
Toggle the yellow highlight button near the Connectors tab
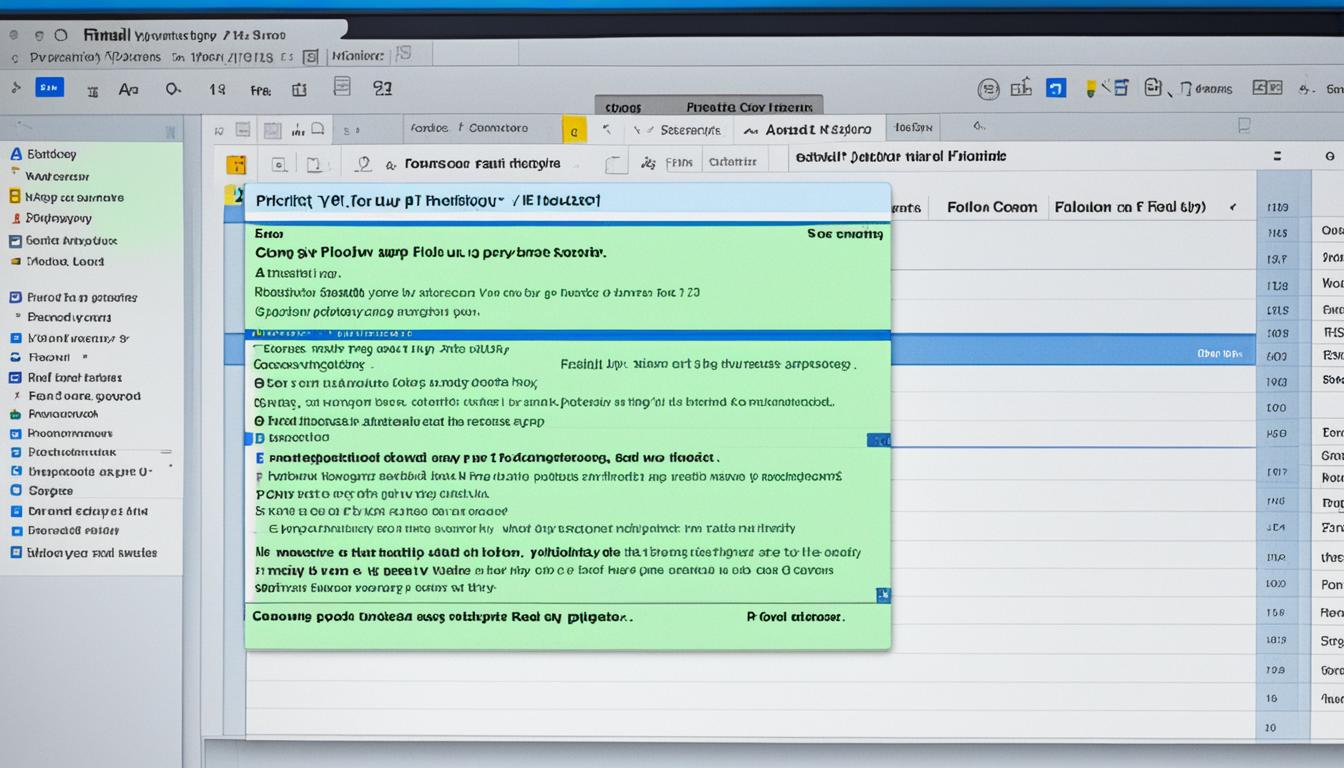(575, 130)
